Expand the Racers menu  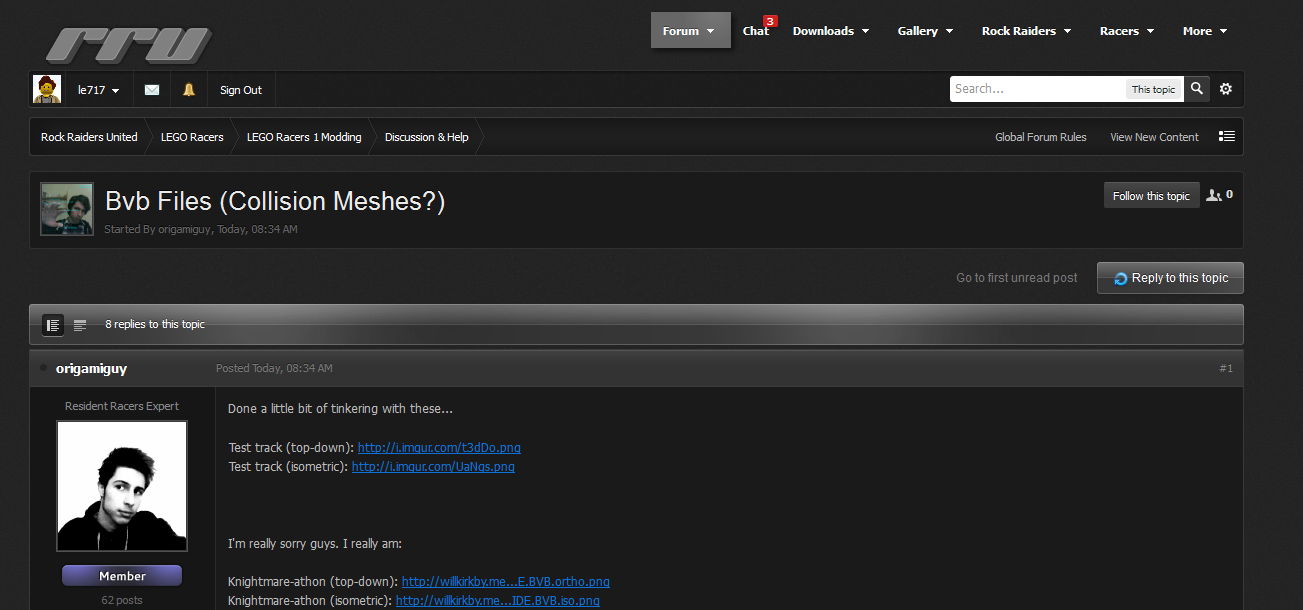click(1127, 31)
